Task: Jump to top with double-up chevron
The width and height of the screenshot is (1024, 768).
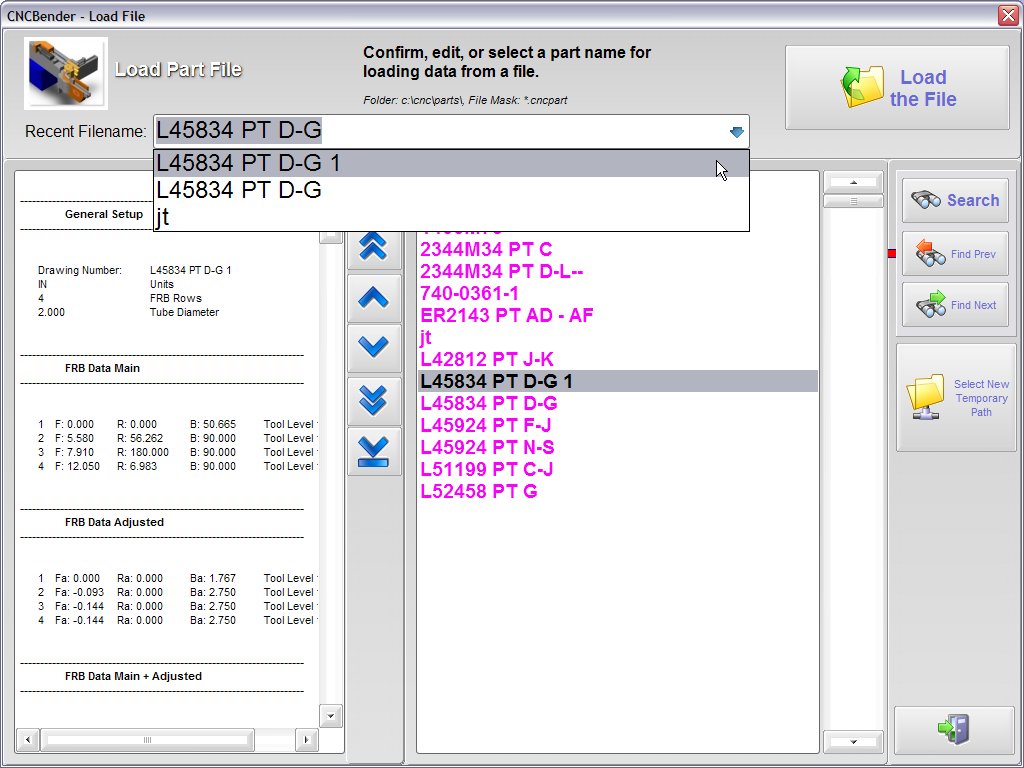Action: point(373,246)
